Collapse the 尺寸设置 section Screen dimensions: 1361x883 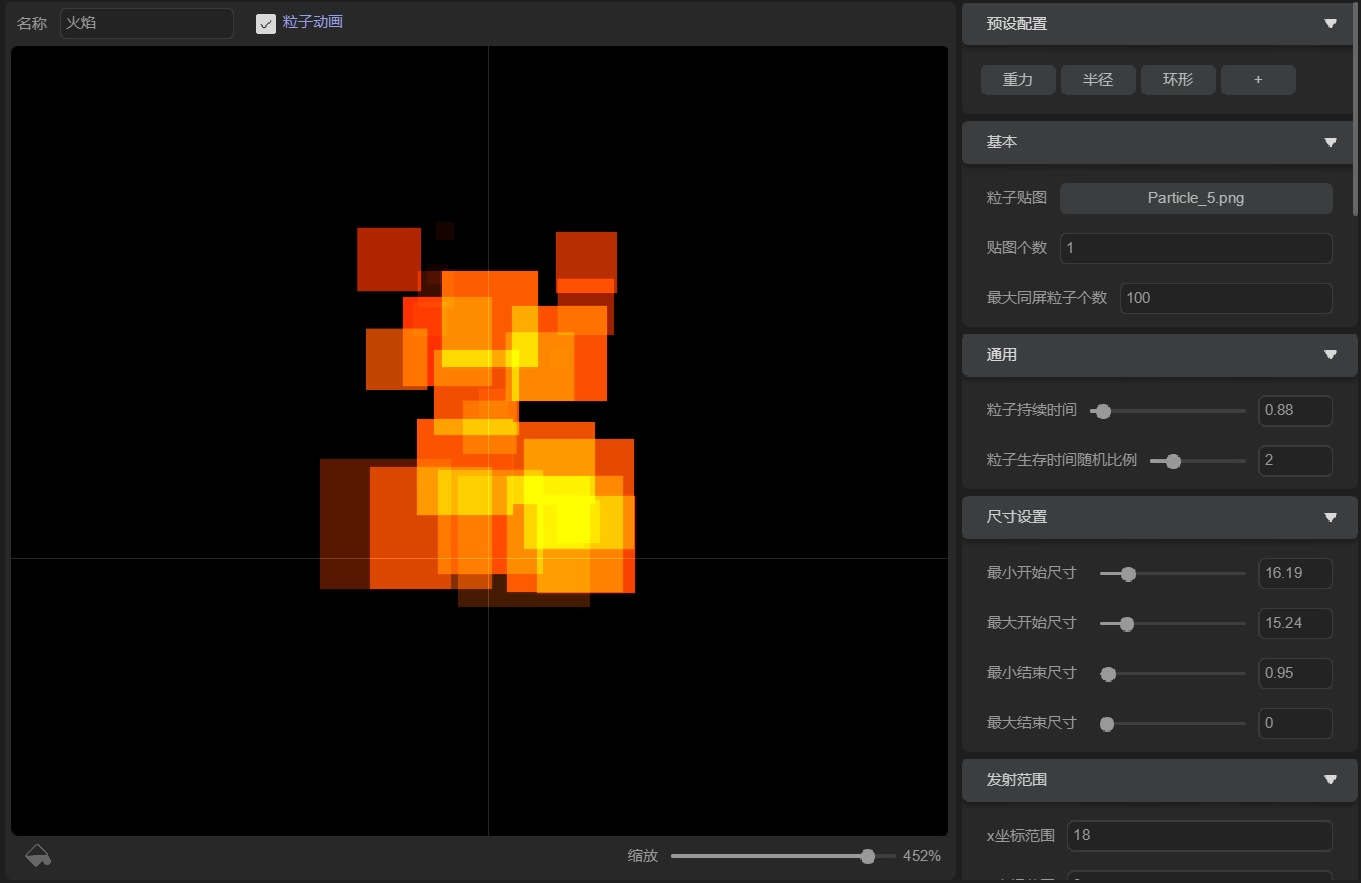1330,517
